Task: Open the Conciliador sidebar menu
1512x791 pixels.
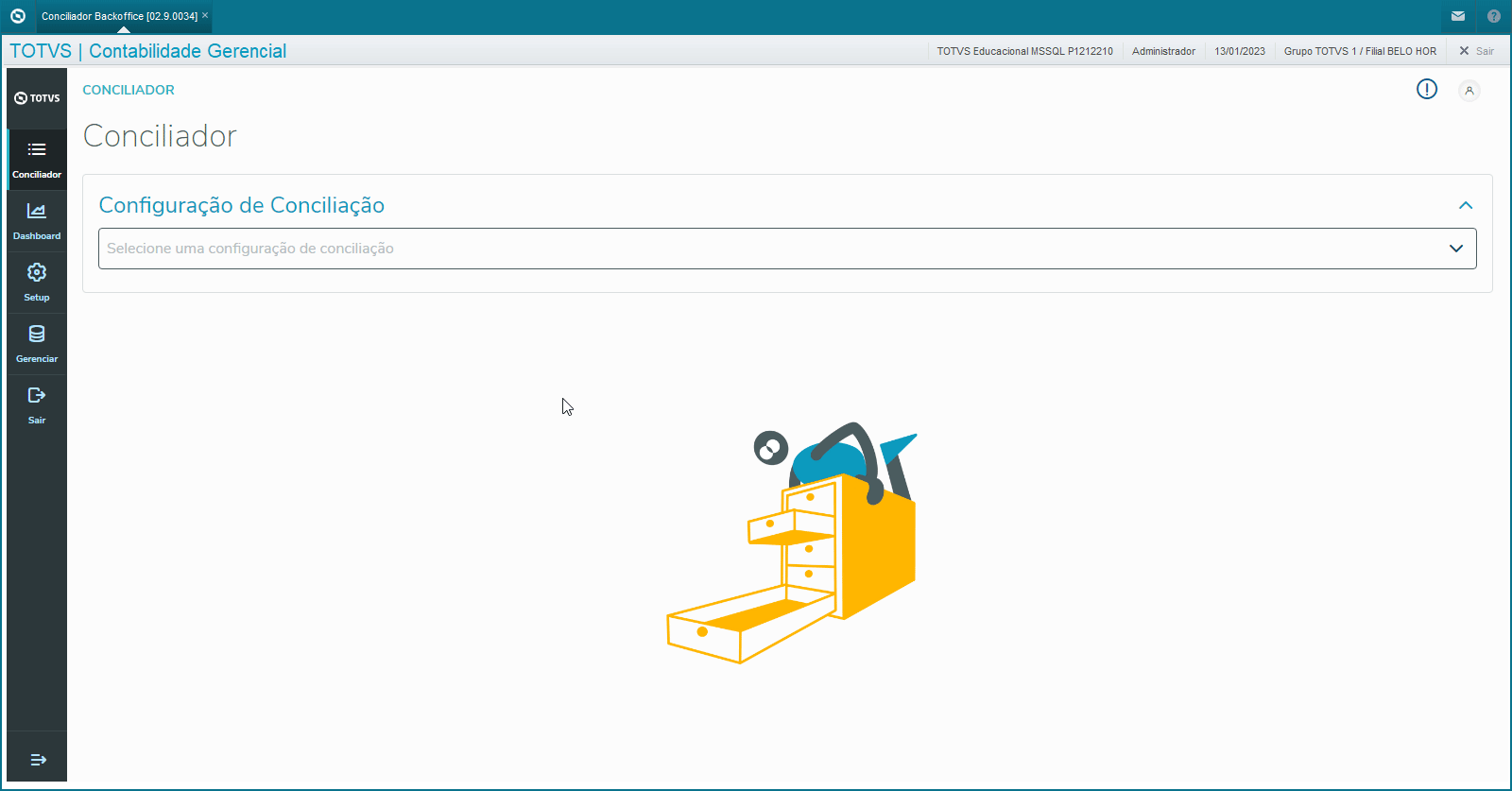Action: 37,160
